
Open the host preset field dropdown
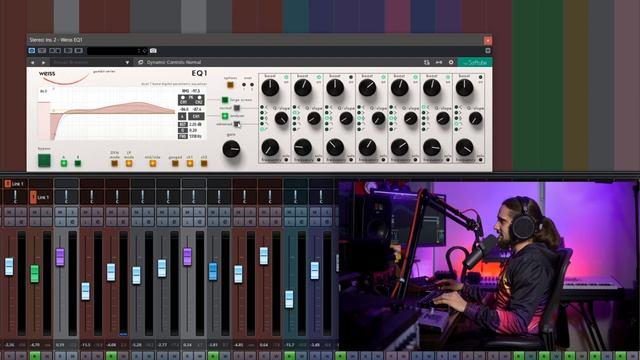[x=117, y=51]
